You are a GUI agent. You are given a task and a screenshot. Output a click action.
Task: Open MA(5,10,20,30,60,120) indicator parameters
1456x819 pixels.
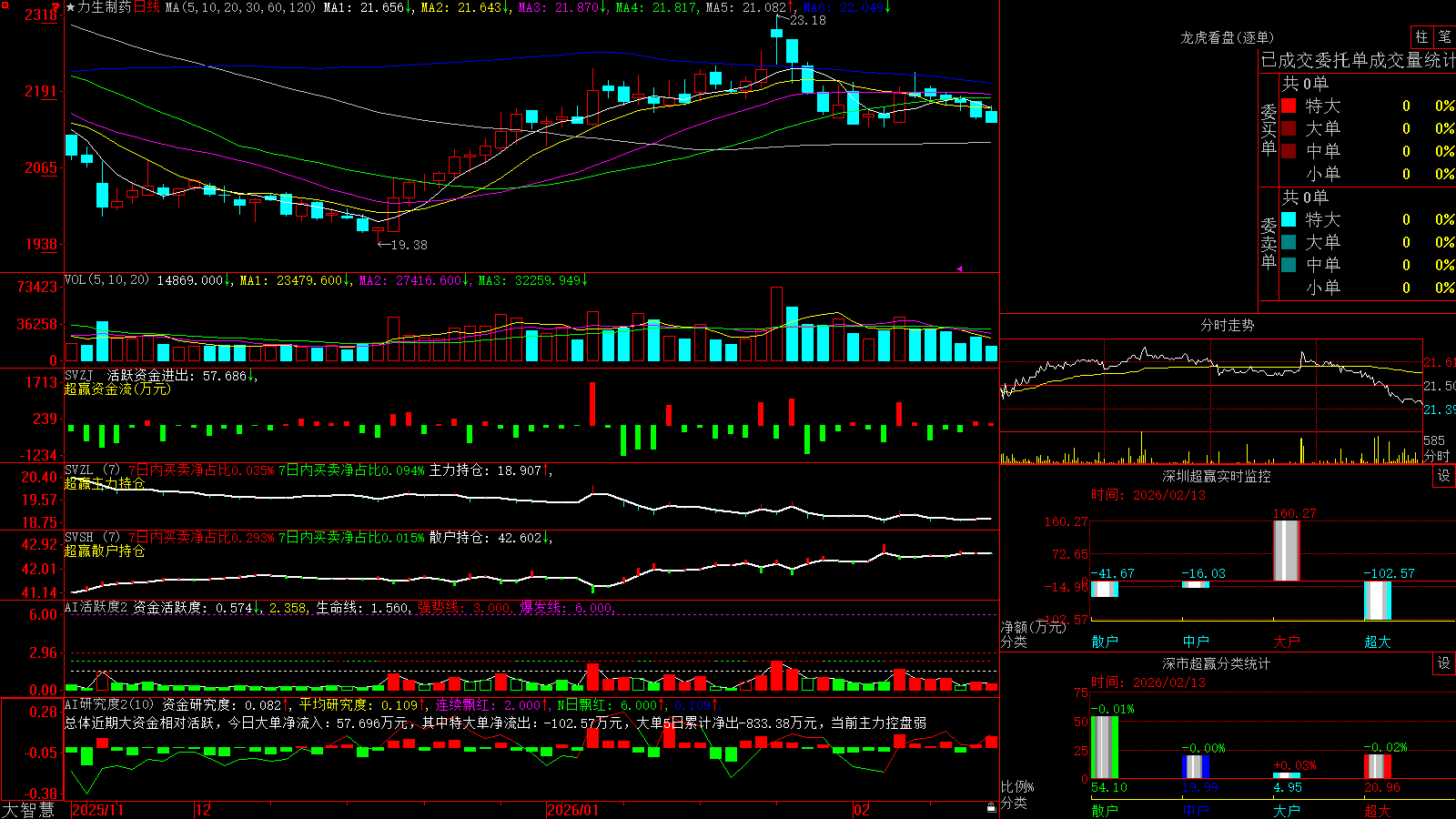(241, 7)
